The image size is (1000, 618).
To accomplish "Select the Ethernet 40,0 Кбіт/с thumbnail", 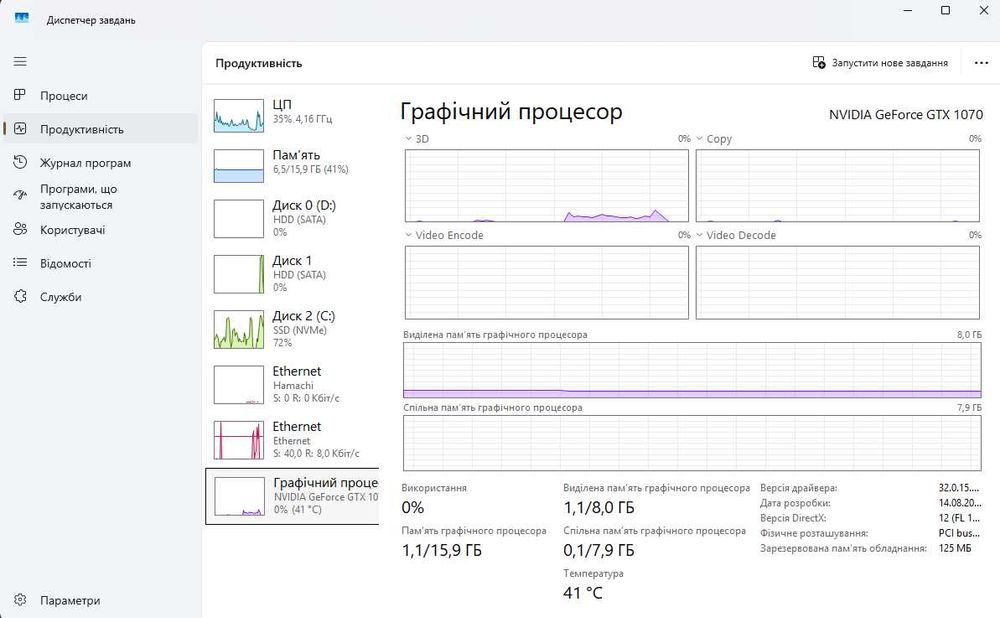I will pyautogui.click(x=239, y=440).
